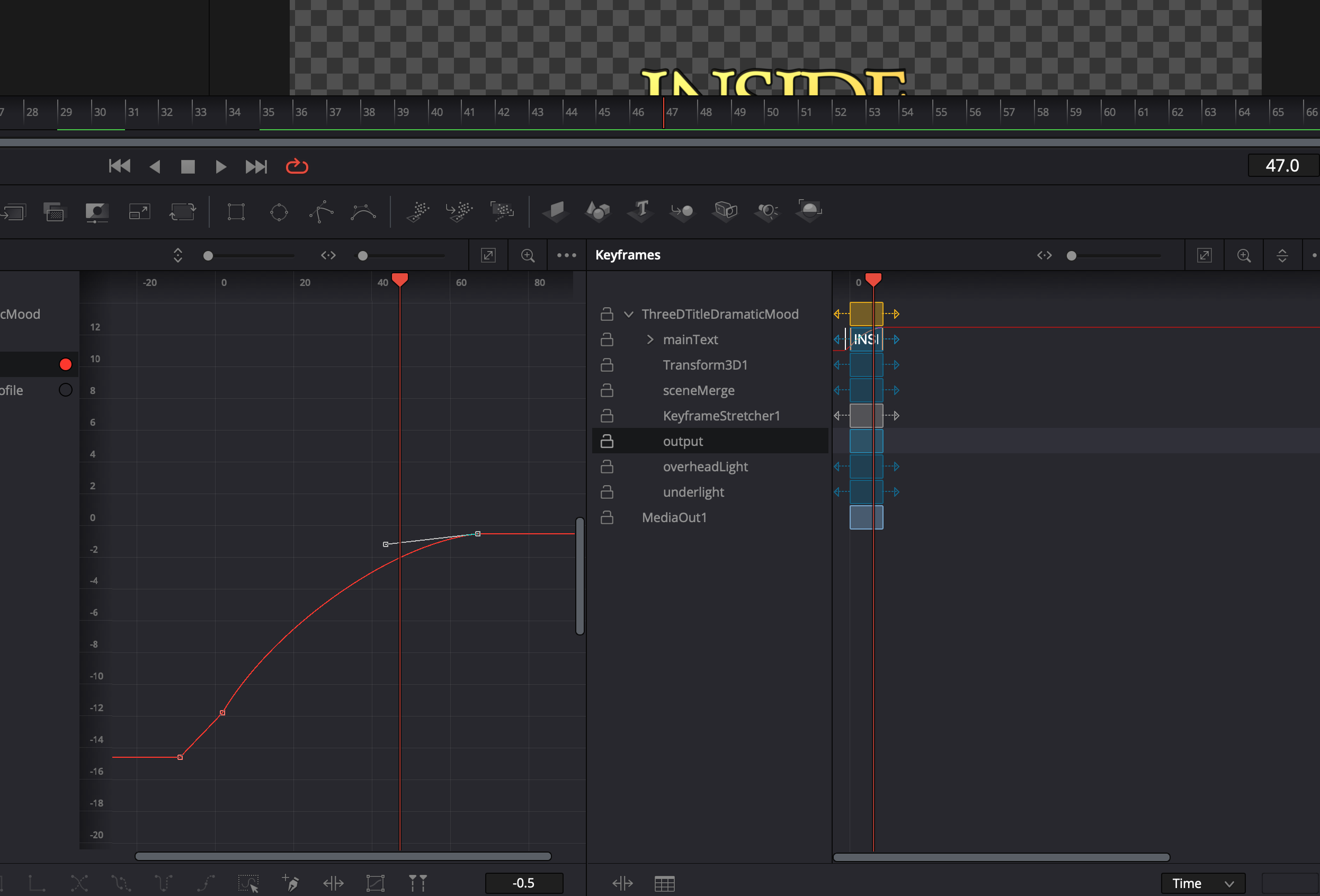Add a Renderer 3D node
The image size is (1320, 896).
pyautogui.click(x=809, y=211)
